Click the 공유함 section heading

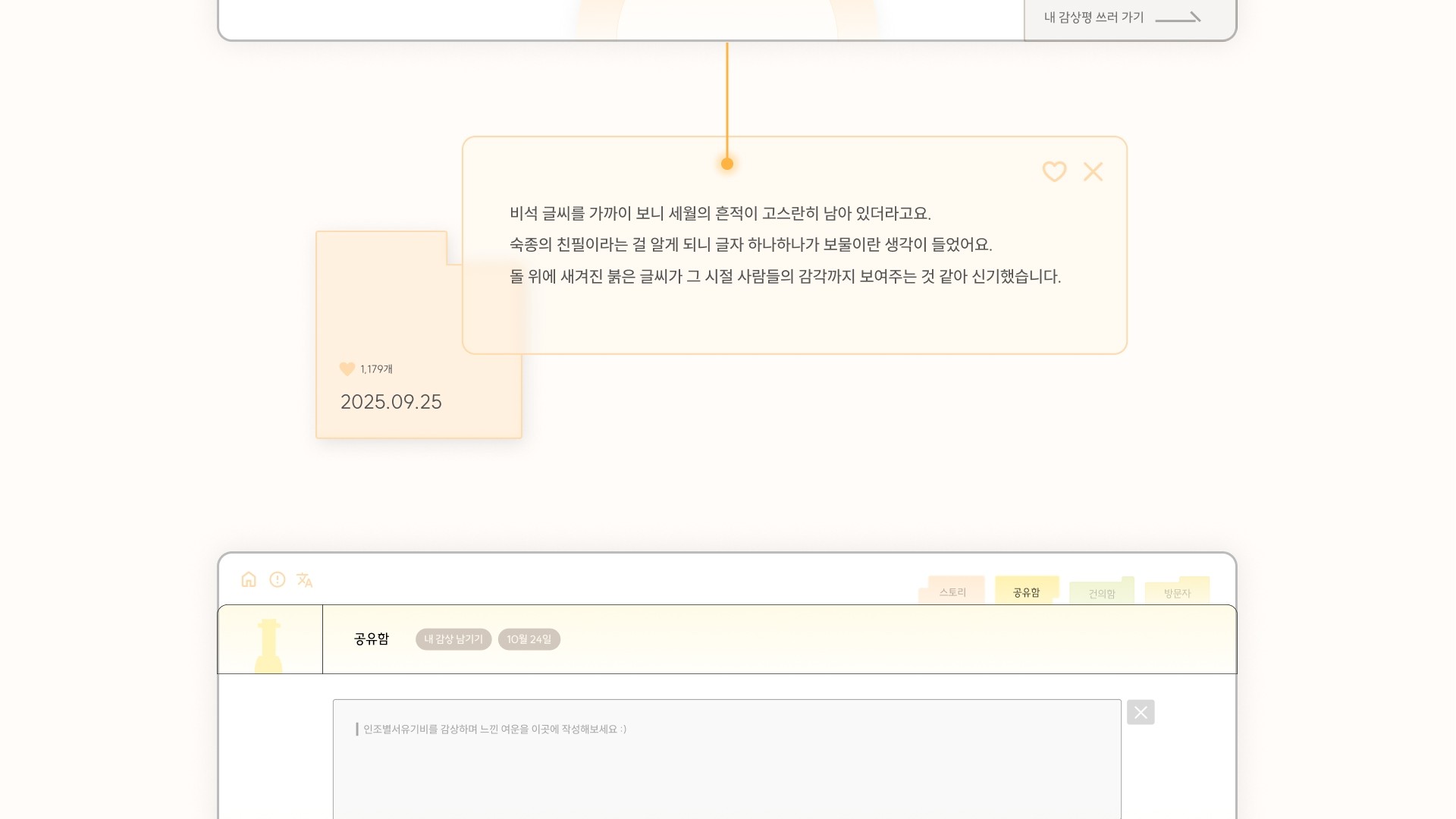(372, 639)
